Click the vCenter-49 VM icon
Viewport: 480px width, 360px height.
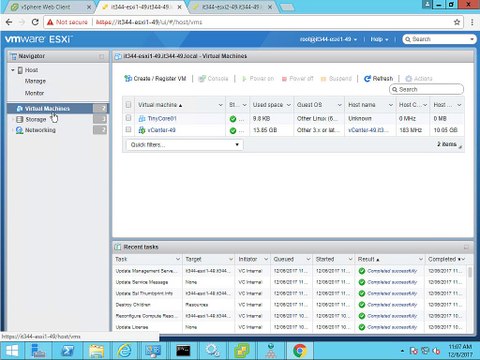pyautogui.click(x=142, y=130)
